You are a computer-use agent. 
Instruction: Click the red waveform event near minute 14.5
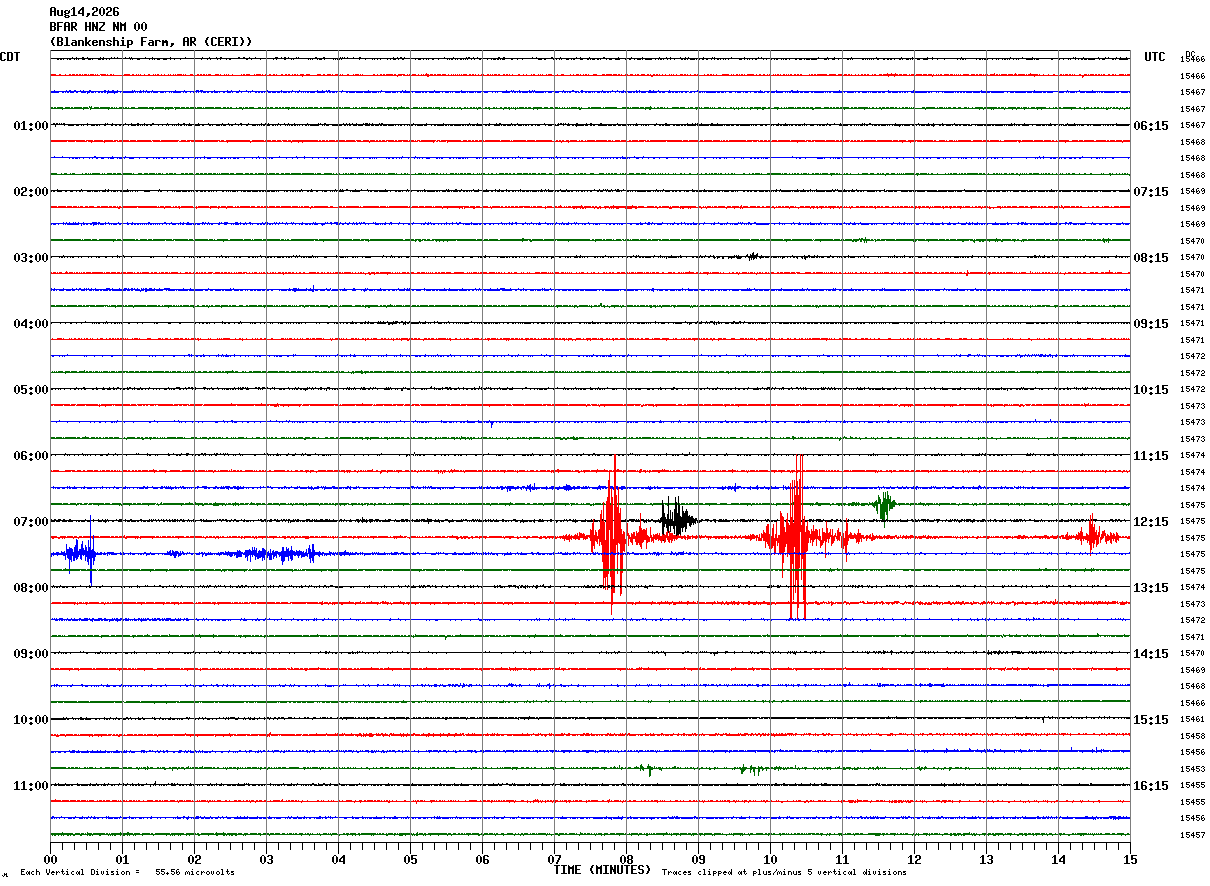(1092, 536)
